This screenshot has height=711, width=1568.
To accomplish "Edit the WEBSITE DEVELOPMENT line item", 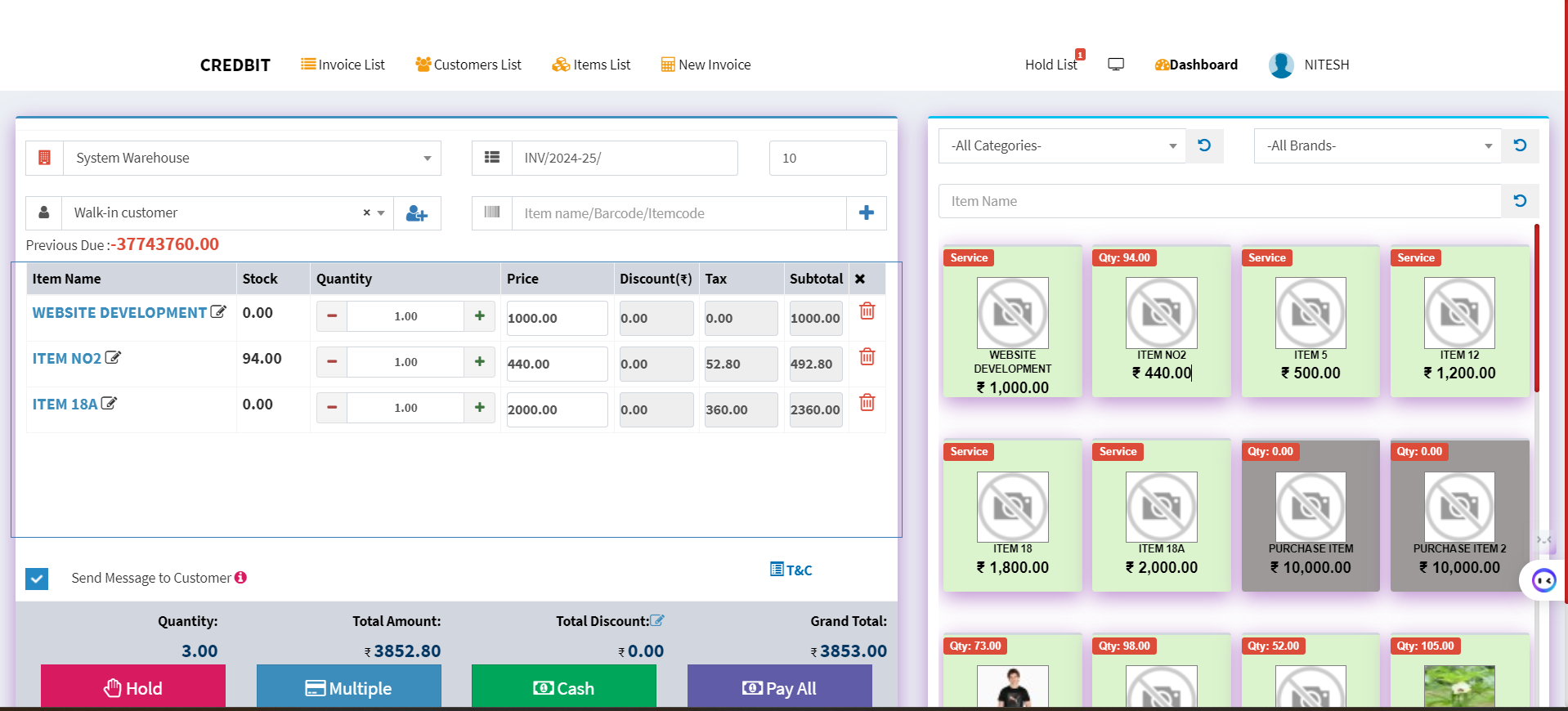I will pos(218,311).
